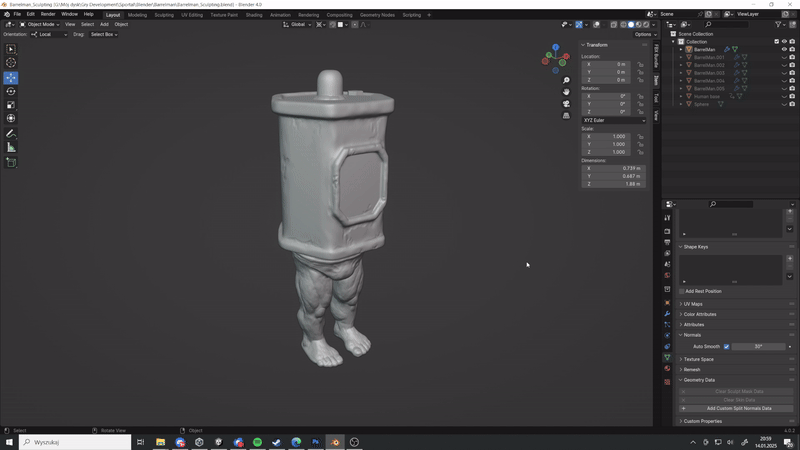Hide BarrelMan object with eye icon

coord(784,49)
